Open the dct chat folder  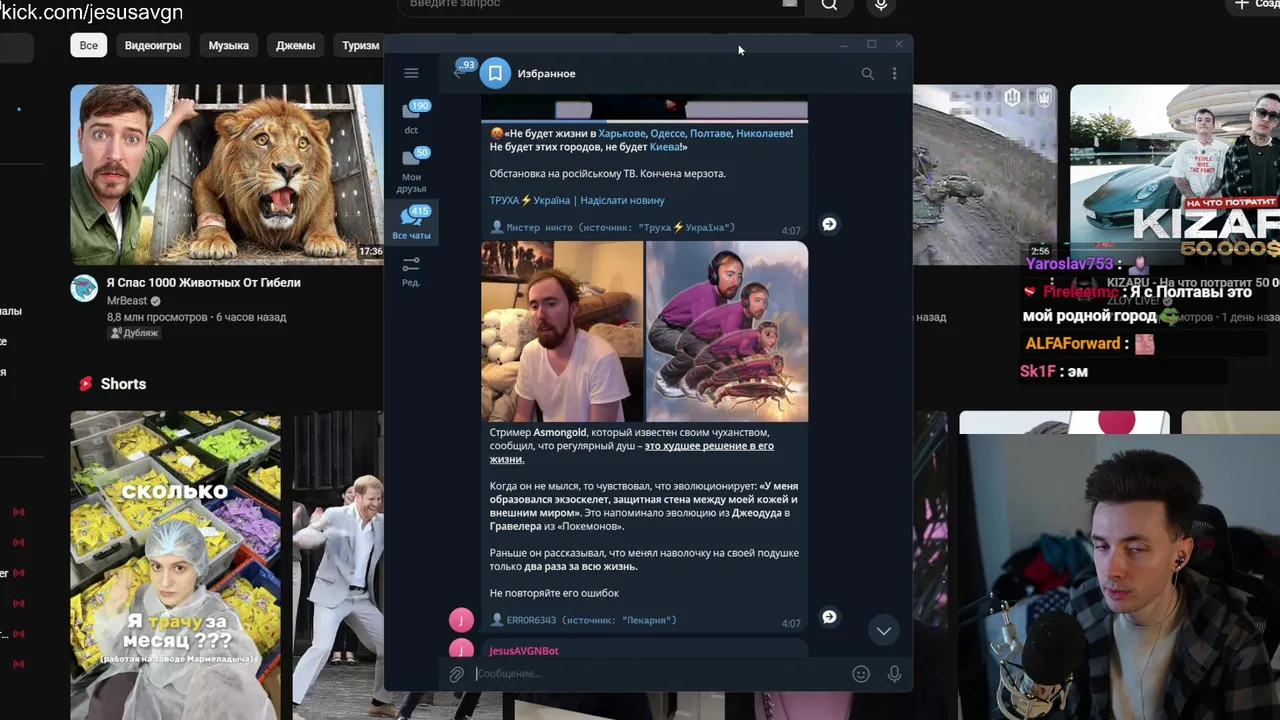click(411, 116)
